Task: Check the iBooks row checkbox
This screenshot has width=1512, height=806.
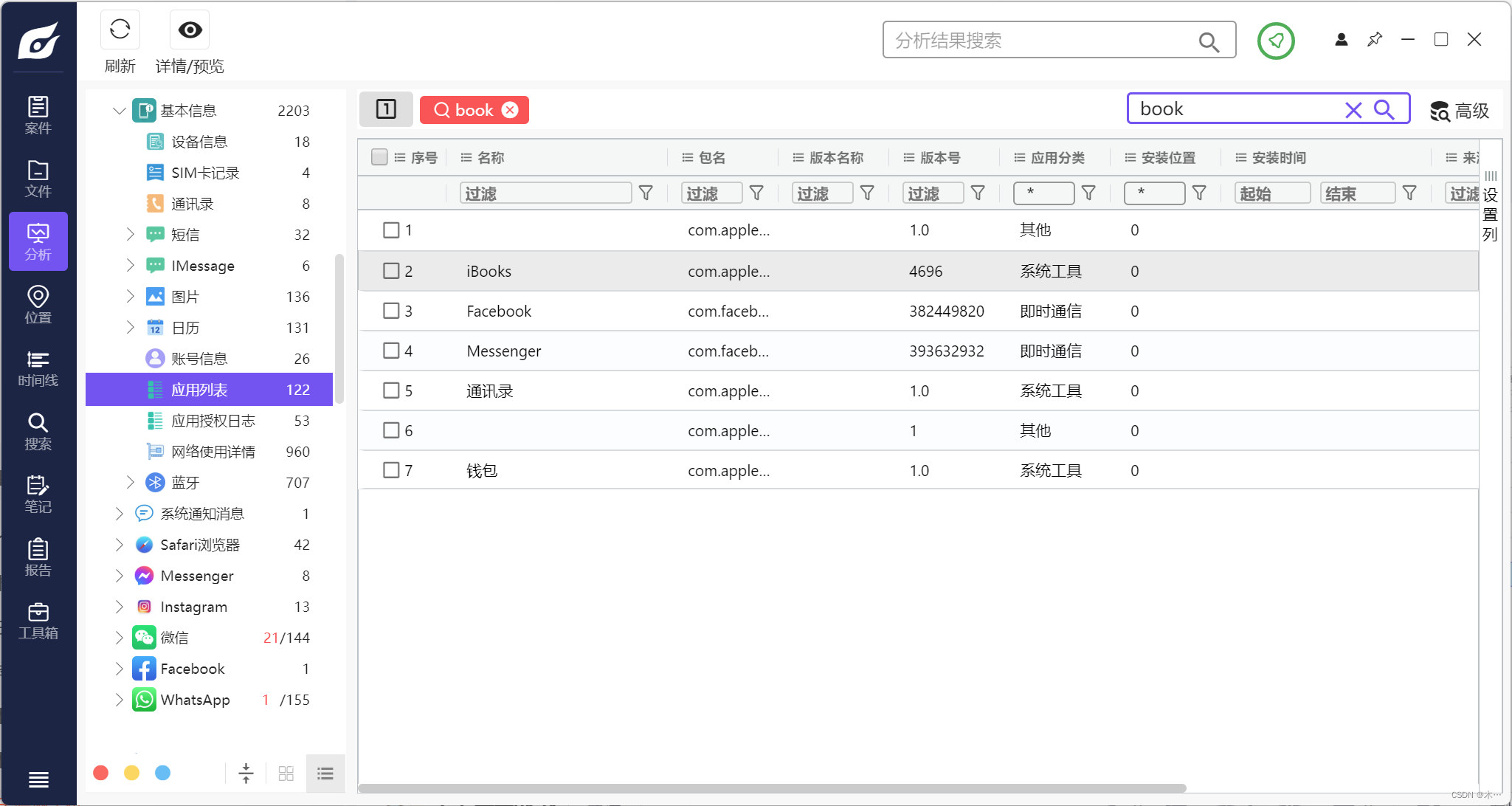Action: 391,271
